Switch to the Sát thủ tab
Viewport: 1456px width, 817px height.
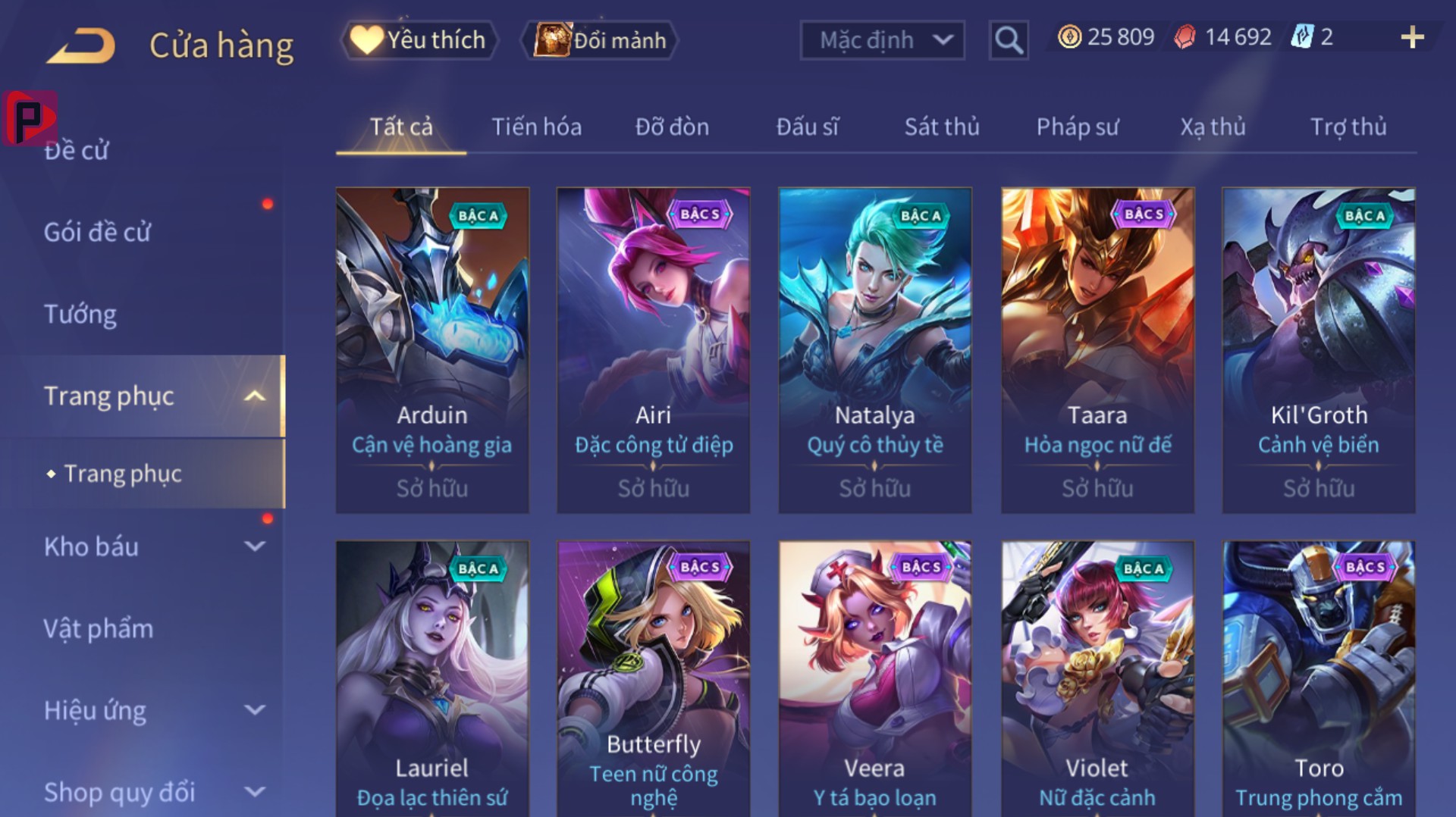[942, 127]
